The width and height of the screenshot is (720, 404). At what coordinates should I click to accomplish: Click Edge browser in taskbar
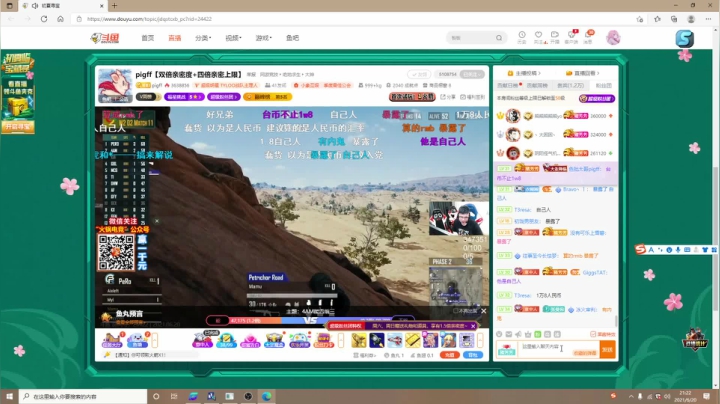(x=267, y=396)
